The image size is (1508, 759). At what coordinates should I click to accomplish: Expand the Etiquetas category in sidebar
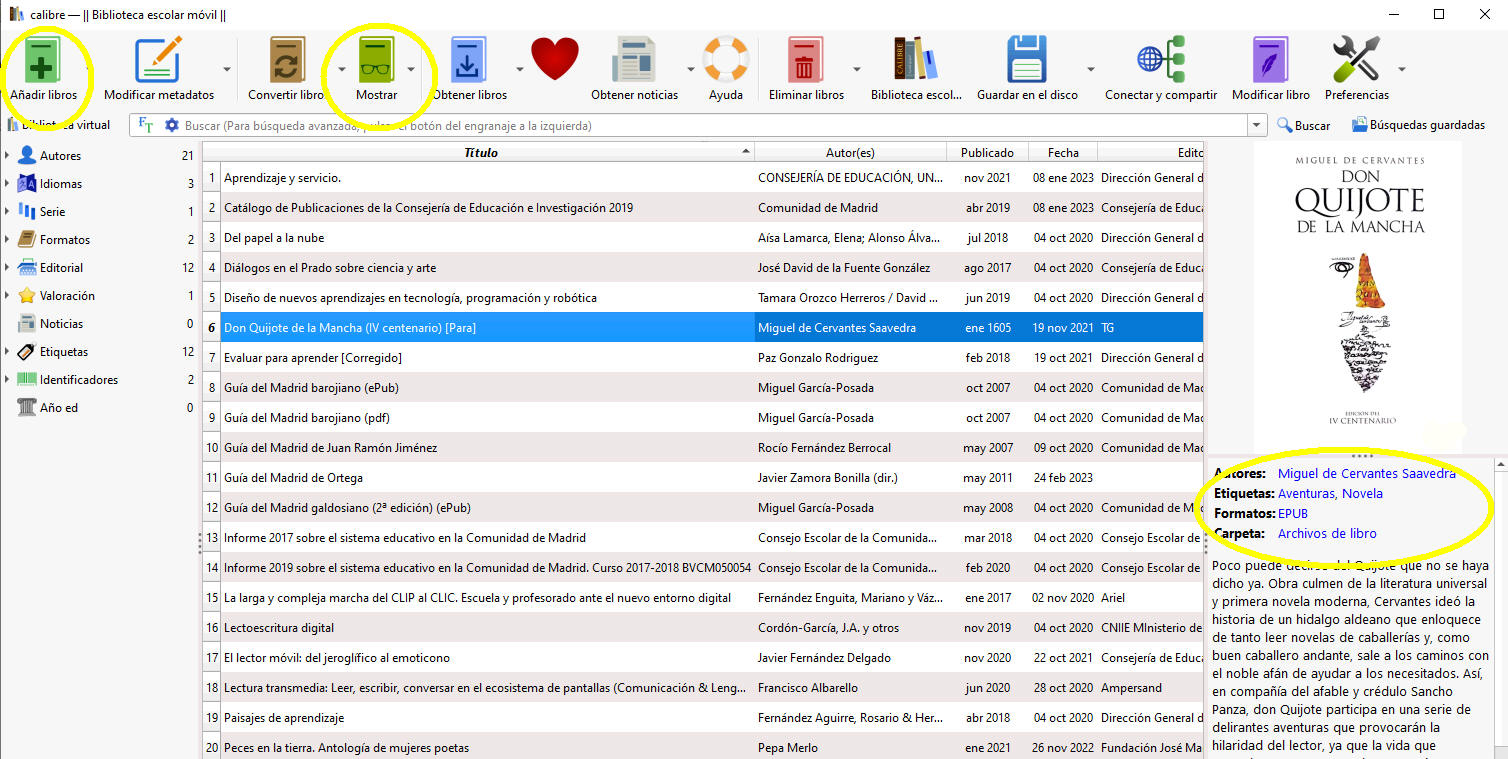(8, 352)
